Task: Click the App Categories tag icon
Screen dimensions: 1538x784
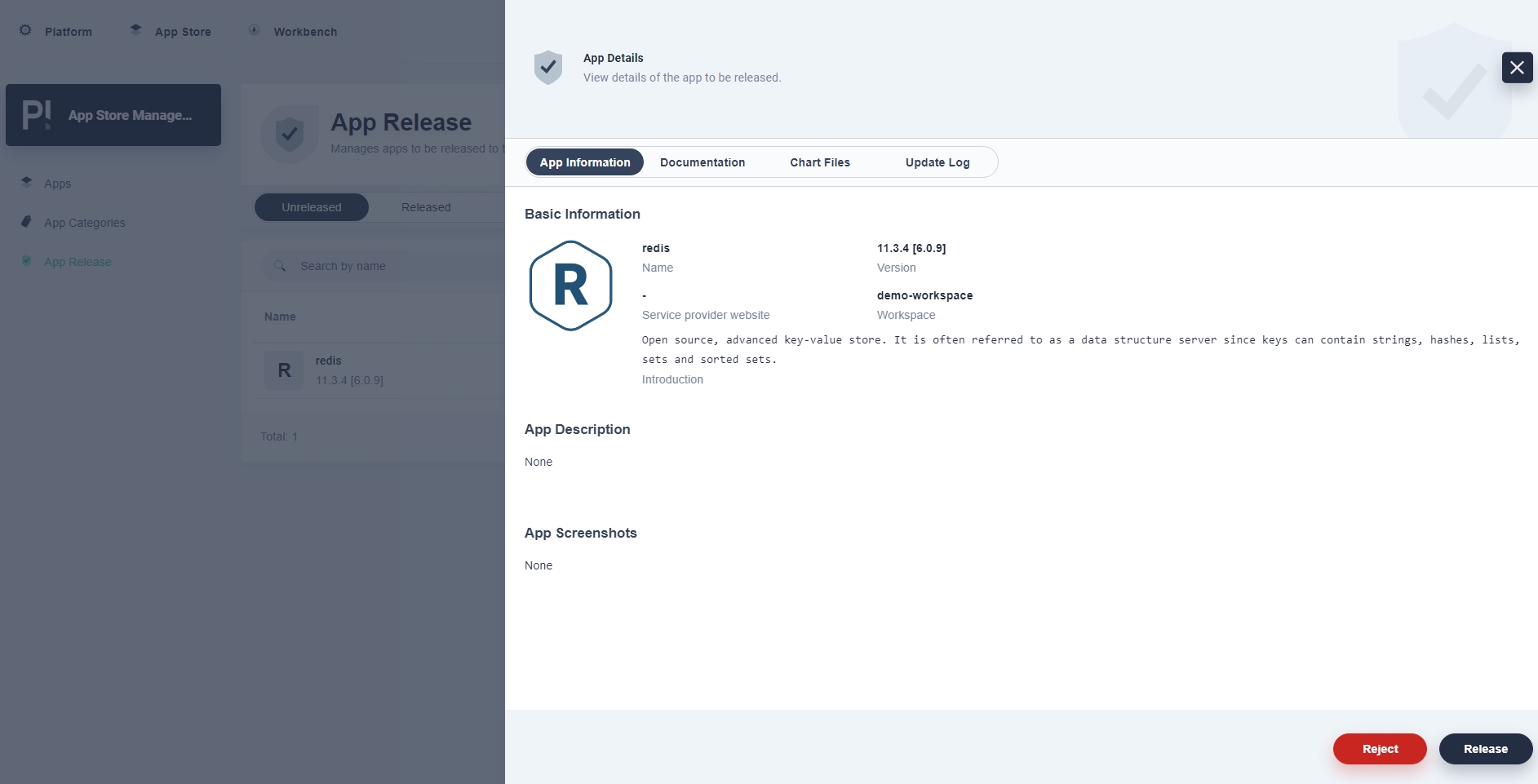Action: (27, 222)
